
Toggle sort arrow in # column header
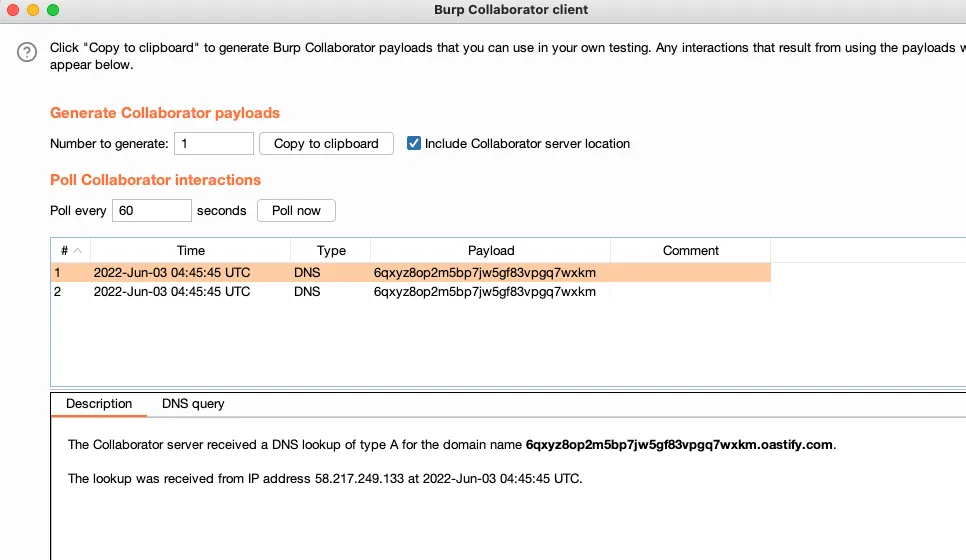click(77, 251)
